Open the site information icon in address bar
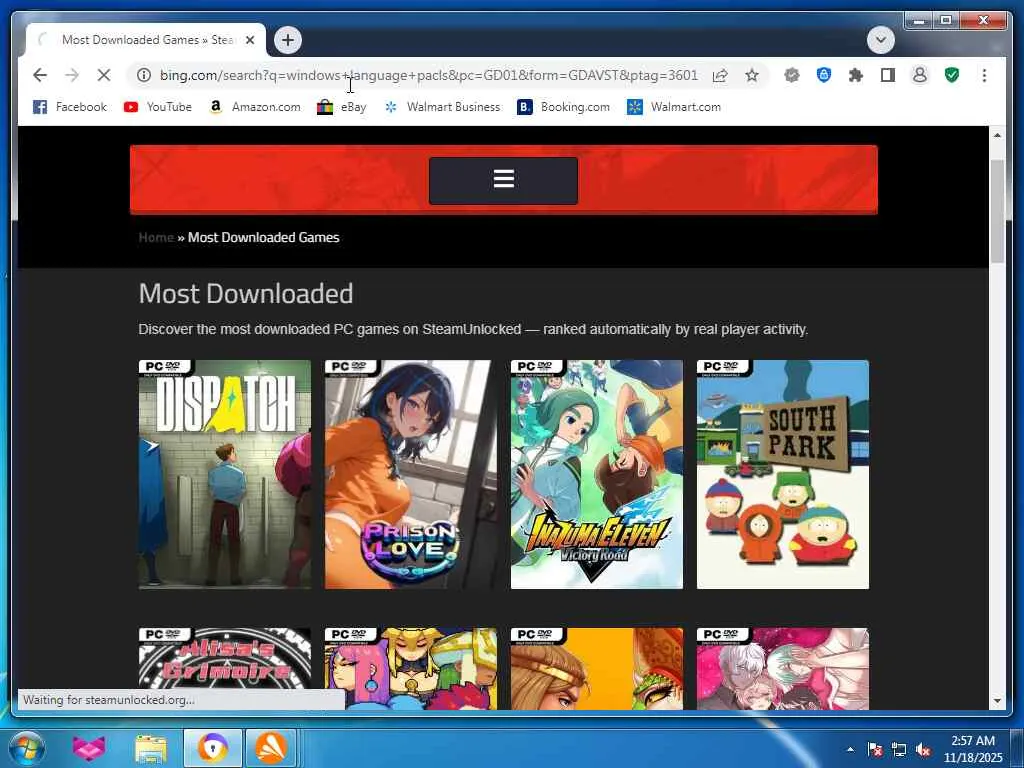This screenshot has width=1024, height=768. [x=144, y=75]
